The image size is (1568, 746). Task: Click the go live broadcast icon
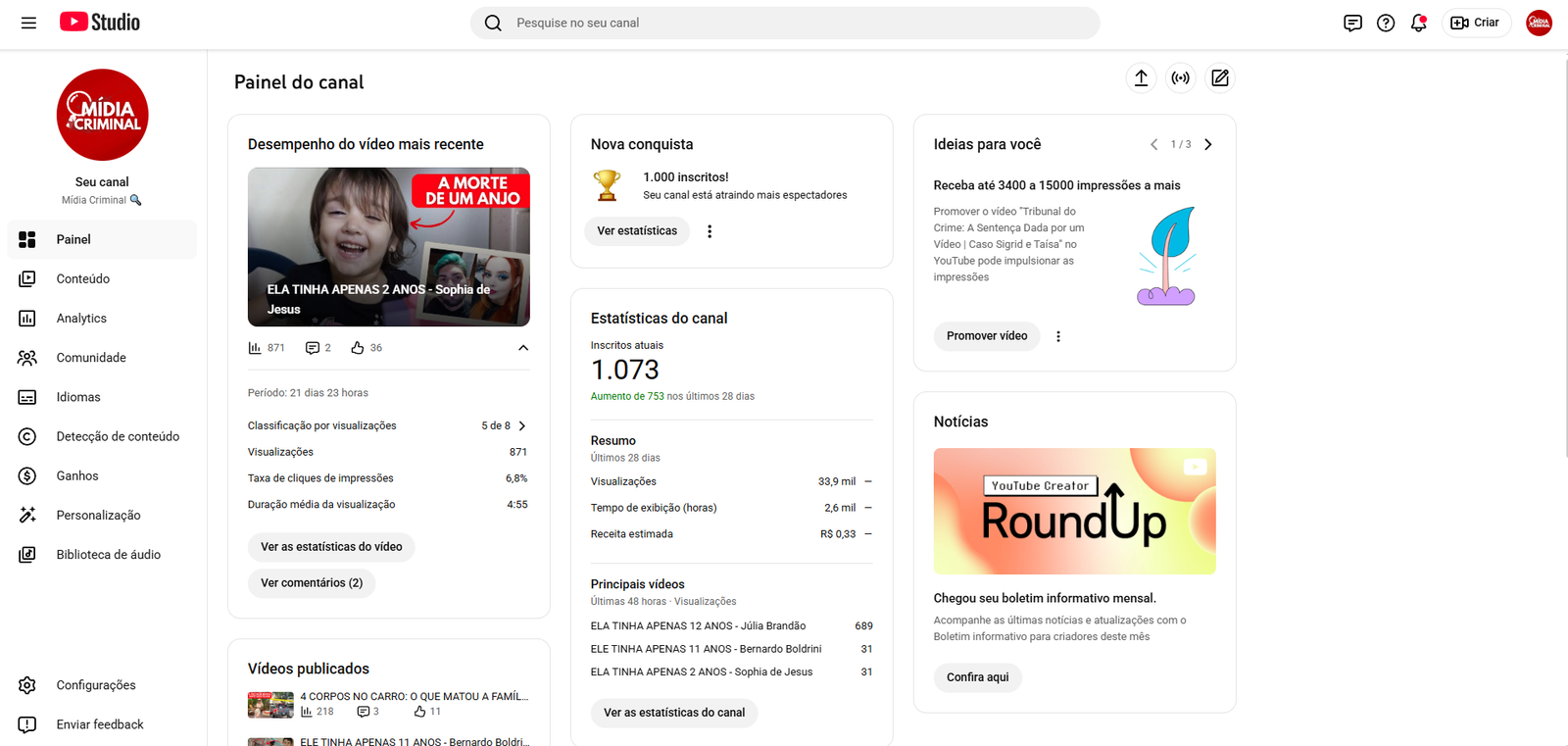[x=1181, y=78]
